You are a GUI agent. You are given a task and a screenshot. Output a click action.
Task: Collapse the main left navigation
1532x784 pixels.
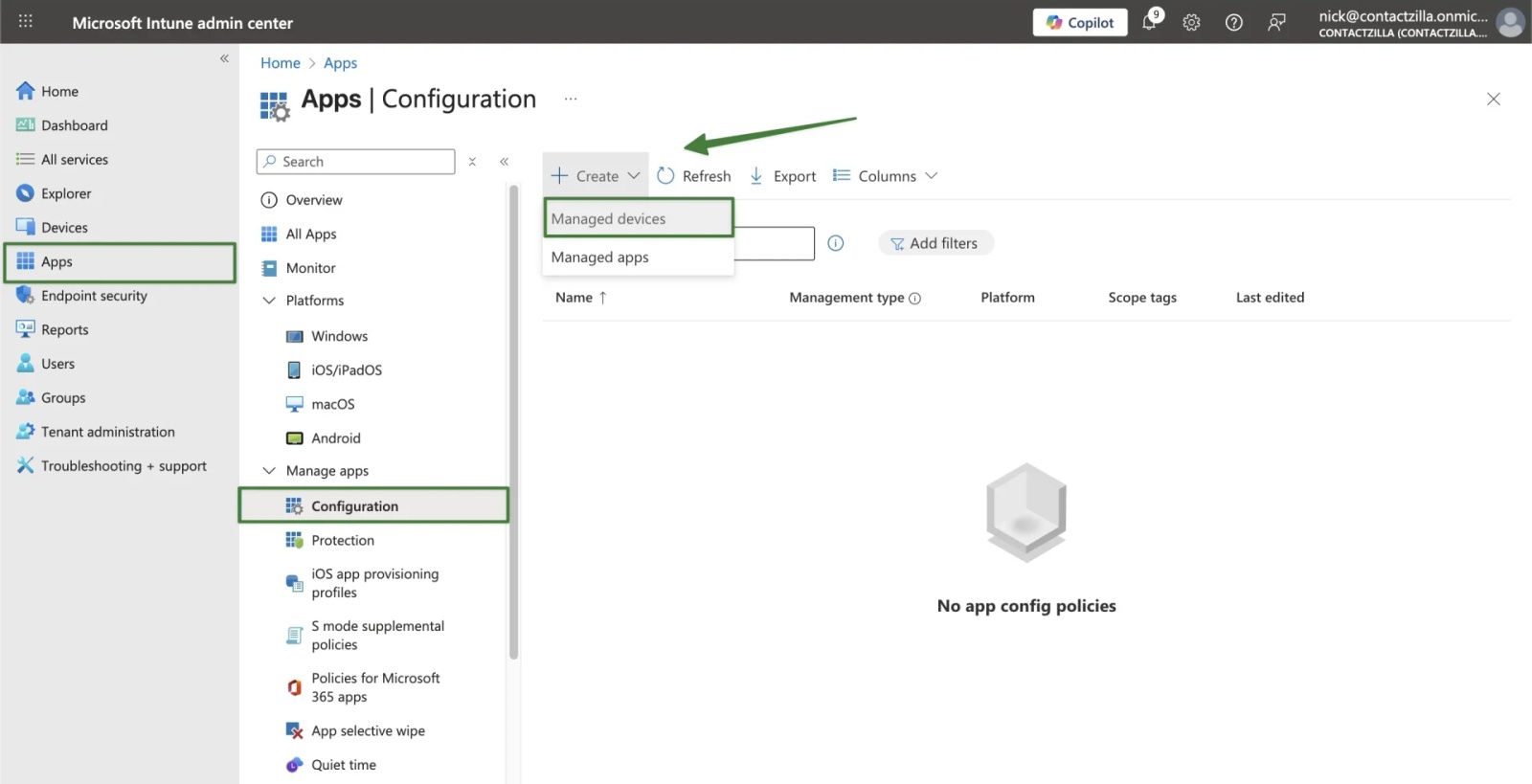point(224,58)
